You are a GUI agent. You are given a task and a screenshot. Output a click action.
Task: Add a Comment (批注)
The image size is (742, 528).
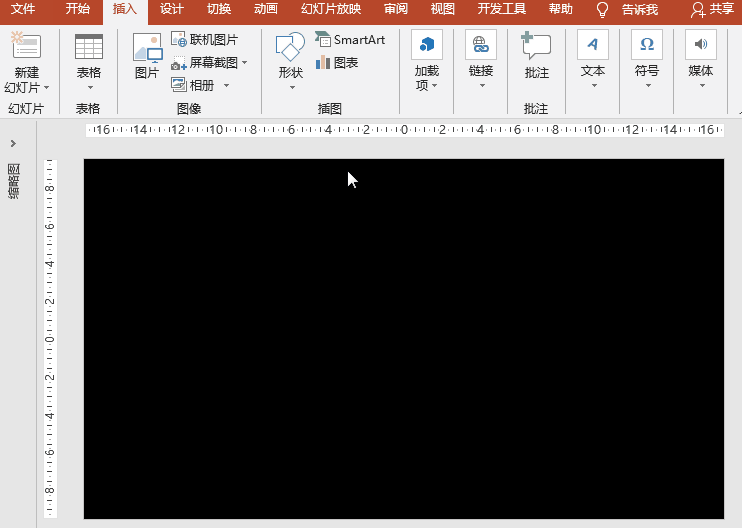[536, 55]
